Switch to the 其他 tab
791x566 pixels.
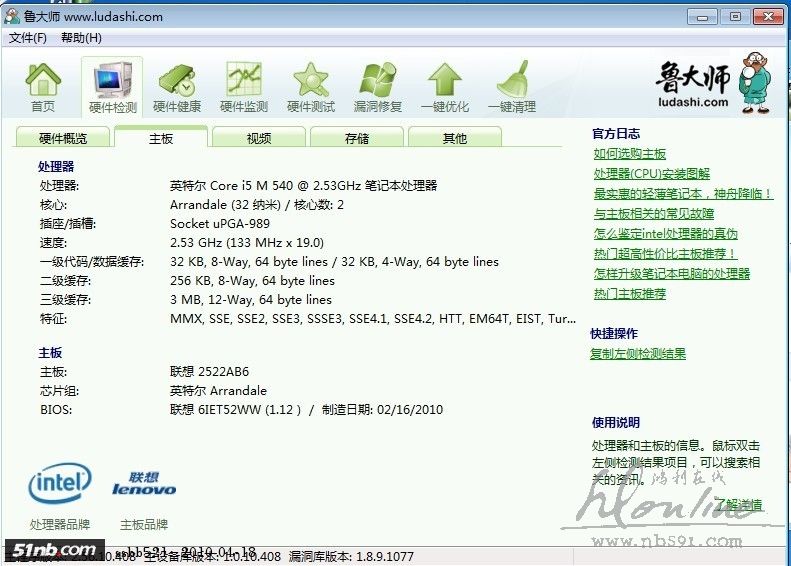click(455, 138)
